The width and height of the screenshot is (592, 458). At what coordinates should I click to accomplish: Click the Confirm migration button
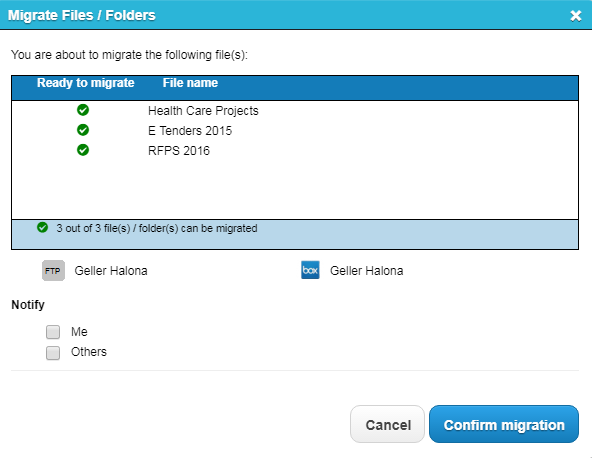(x=504, y=424)
